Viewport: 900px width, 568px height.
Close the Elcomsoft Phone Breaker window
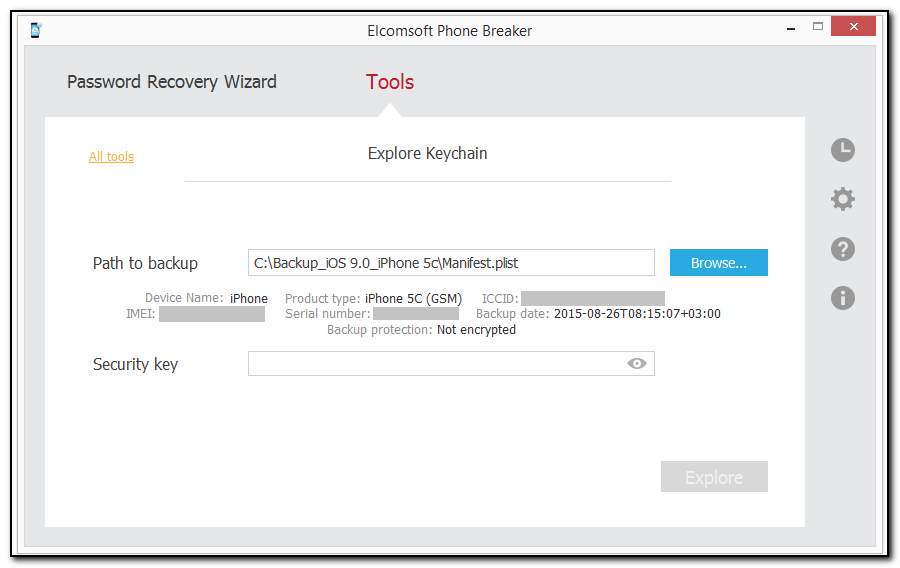pos(853,27)
